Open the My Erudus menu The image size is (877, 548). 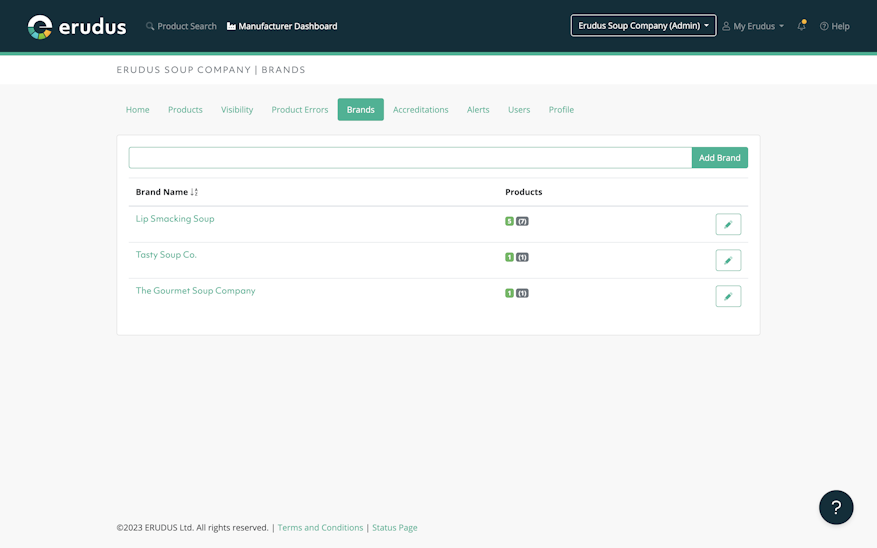click(x=753, y=26)
